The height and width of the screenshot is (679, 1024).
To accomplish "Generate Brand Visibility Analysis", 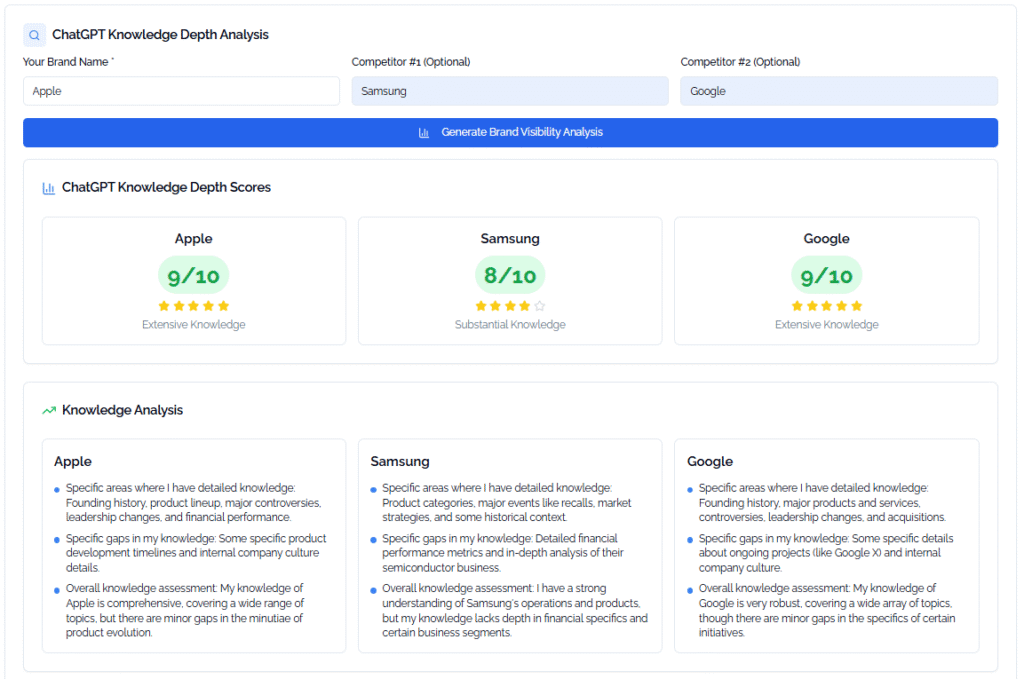I will click(510, 133).
